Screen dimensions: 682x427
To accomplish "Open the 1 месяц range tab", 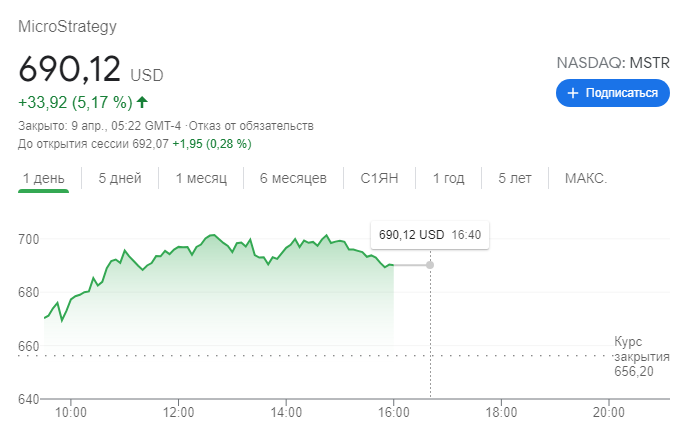I will point(201,178).
